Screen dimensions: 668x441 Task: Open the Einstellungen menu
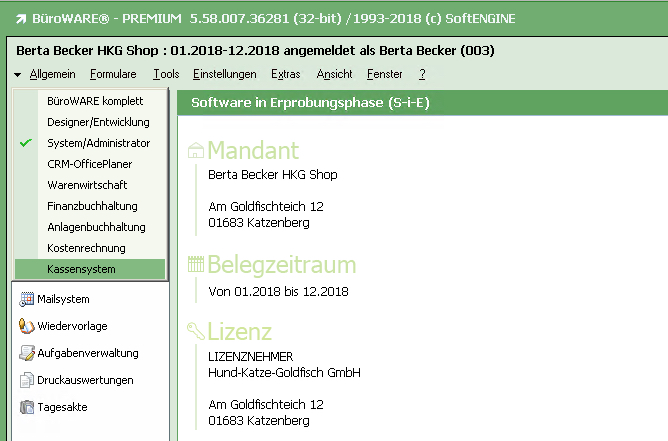[x=224, y=74]
